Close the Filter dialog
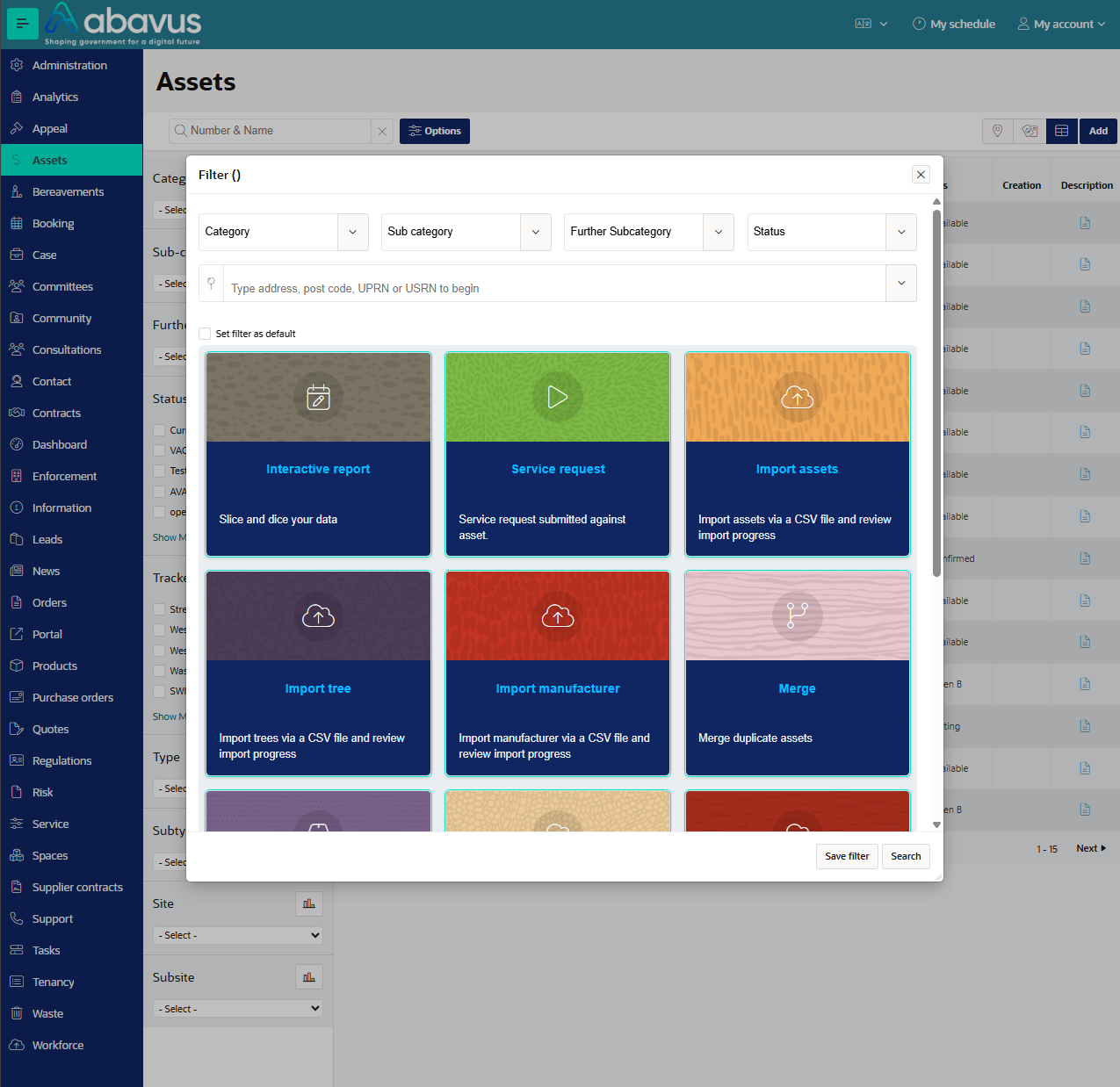 (921, 175)
